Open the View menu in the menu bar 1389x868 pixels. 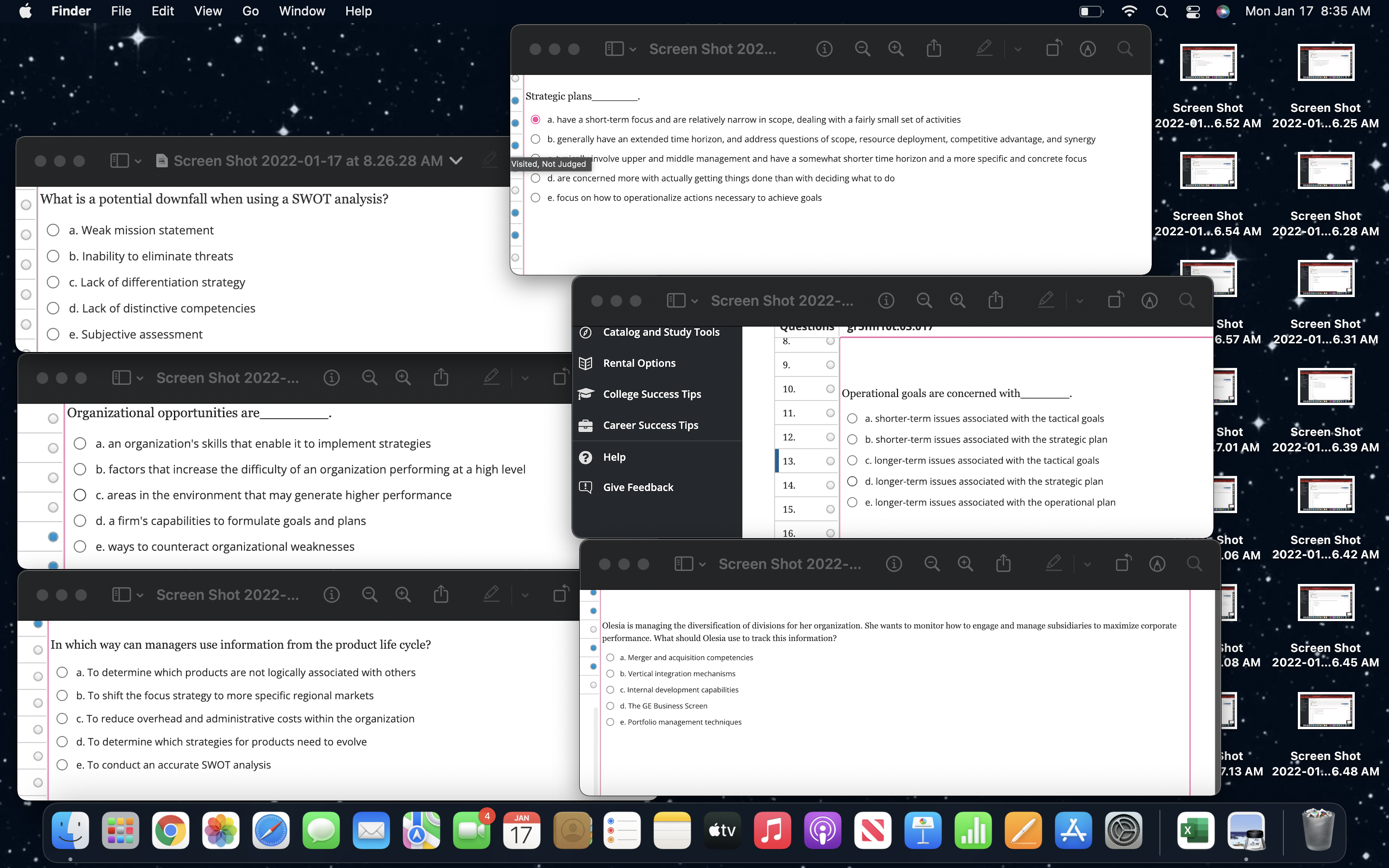point(208,11)
